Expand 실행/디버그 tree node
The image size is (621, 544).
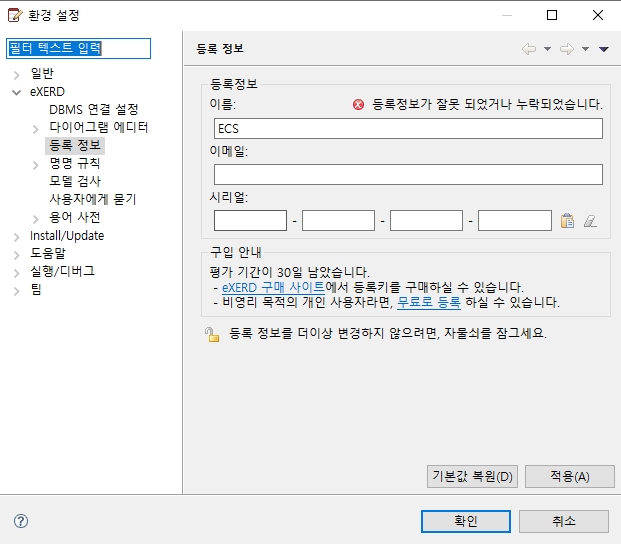pyautogui.click(x=17, y=273)
